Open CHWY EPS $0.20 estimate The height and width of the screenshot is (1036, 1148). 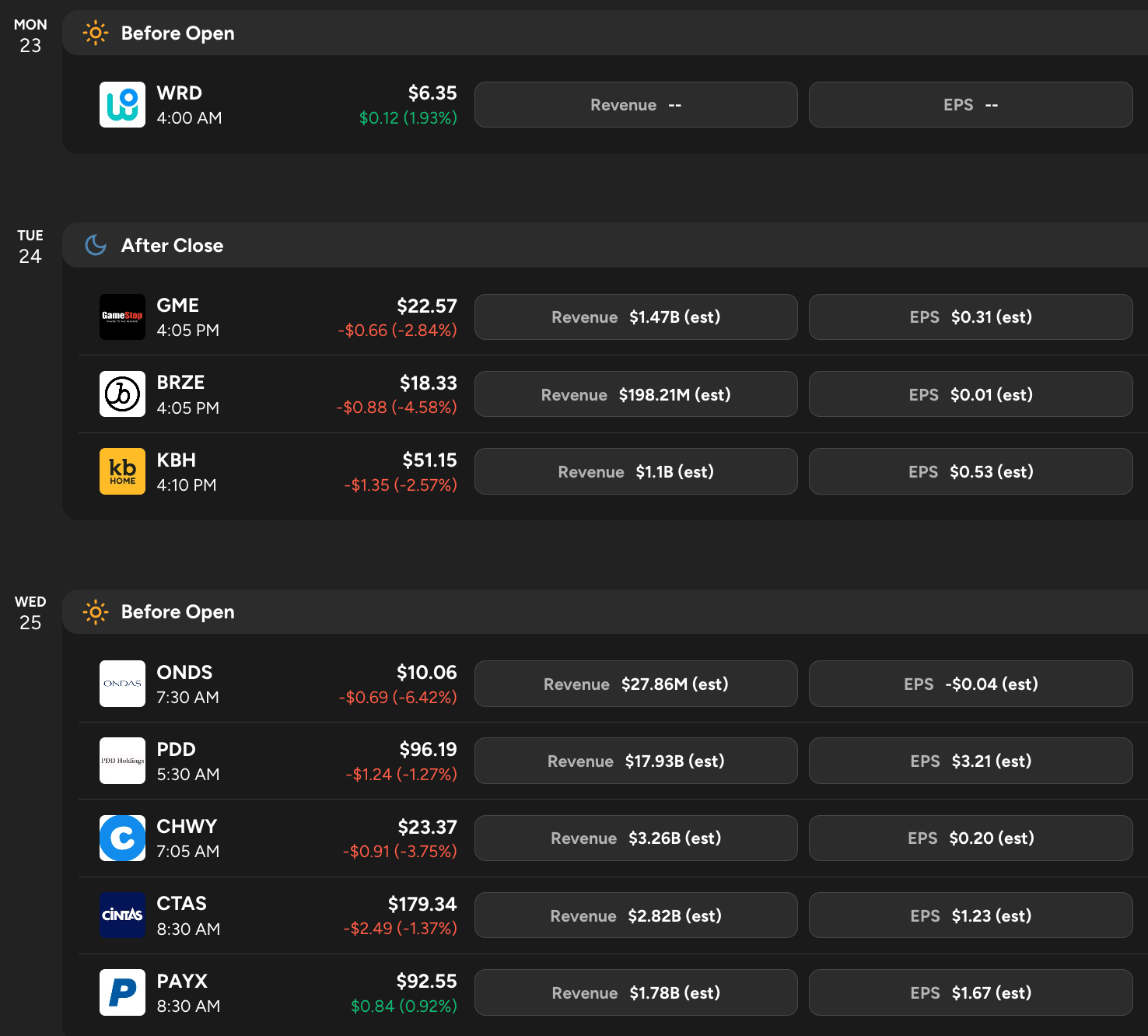click(x=971, y=838)
